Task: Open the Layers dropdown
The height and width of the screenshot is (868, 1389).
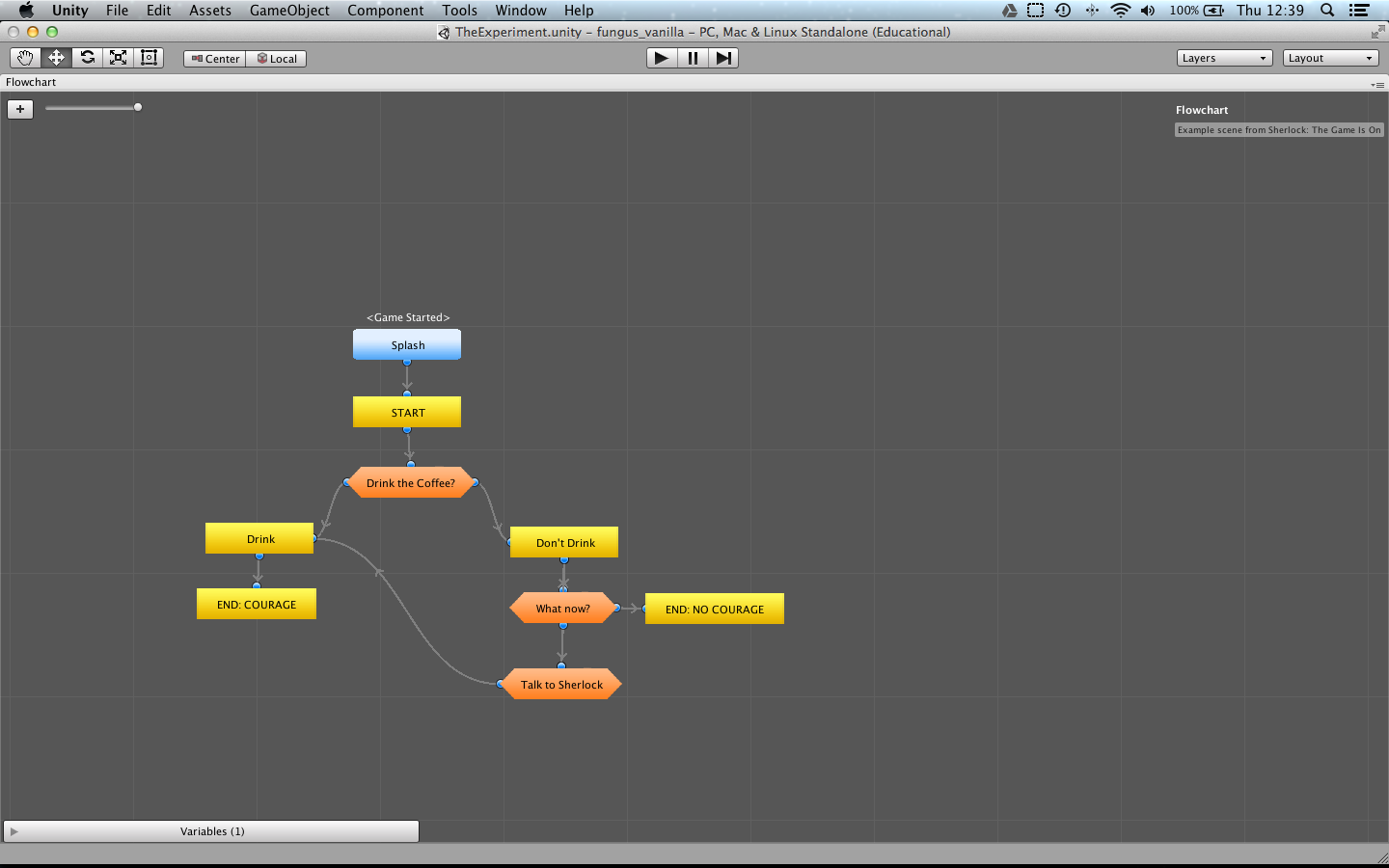Action: (x=1225, y=58)
